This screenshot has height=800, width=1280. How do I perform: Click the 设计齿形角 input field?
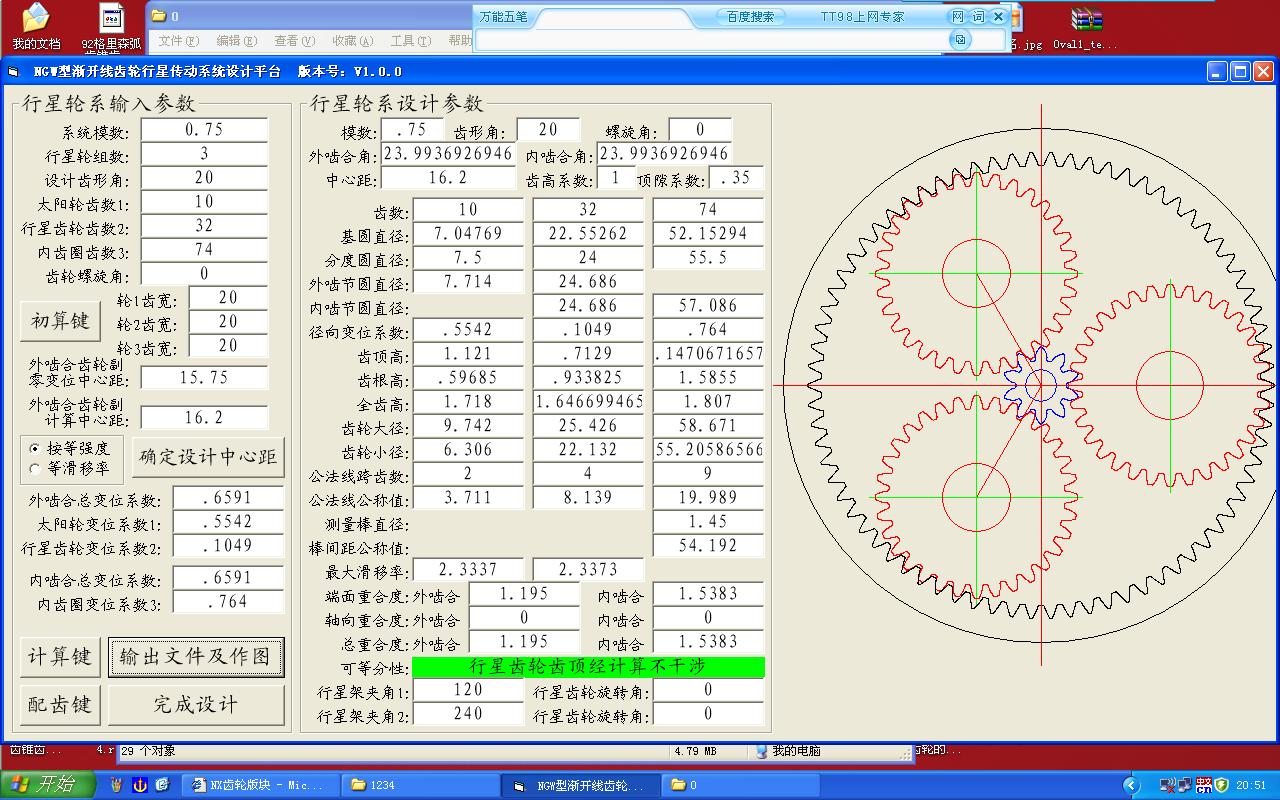coord(204,178)
